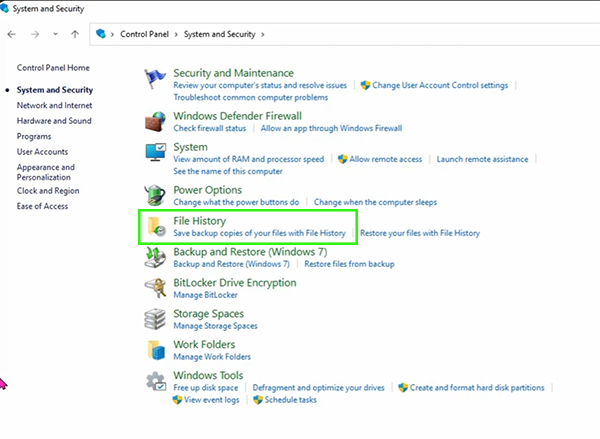Click the BitLocker keys icon
This screenshot has width=600, height=439.
tap(155, 288)
